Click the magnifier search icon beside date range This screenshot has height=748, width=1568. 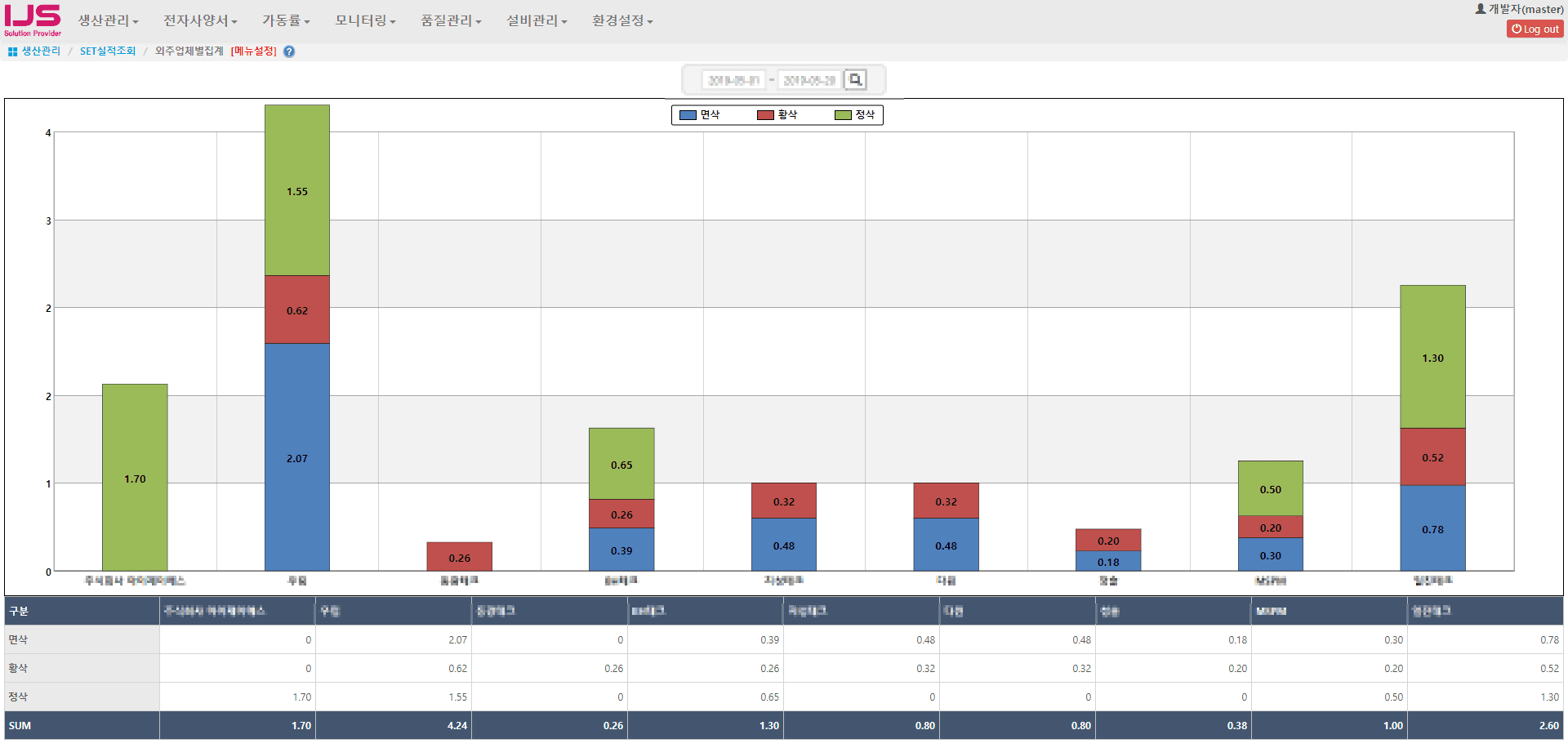coord(855,79)
